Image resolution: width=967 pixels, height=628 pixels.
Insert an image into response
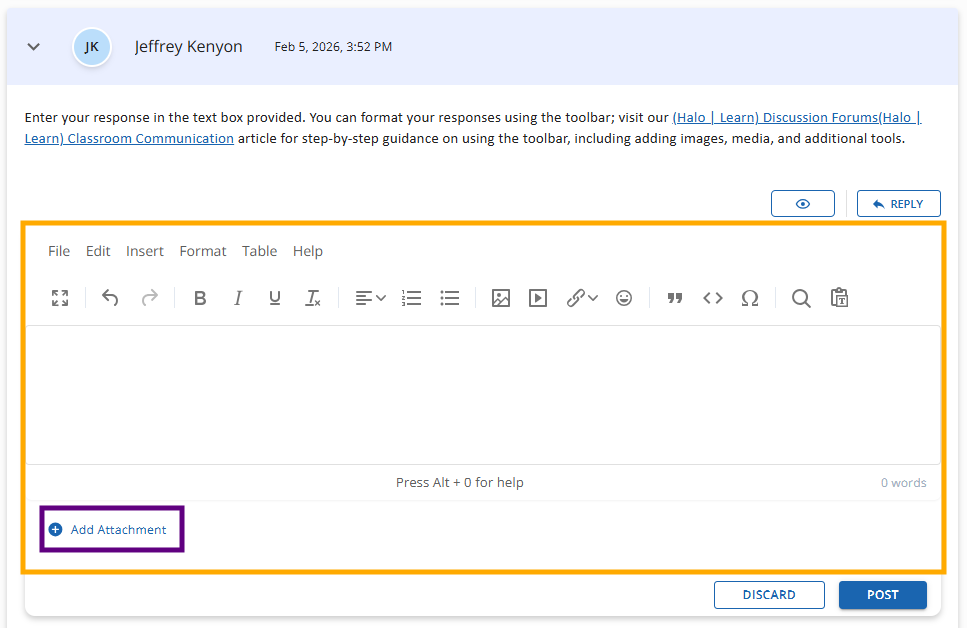pyautogui.click(x=501, y=298)
